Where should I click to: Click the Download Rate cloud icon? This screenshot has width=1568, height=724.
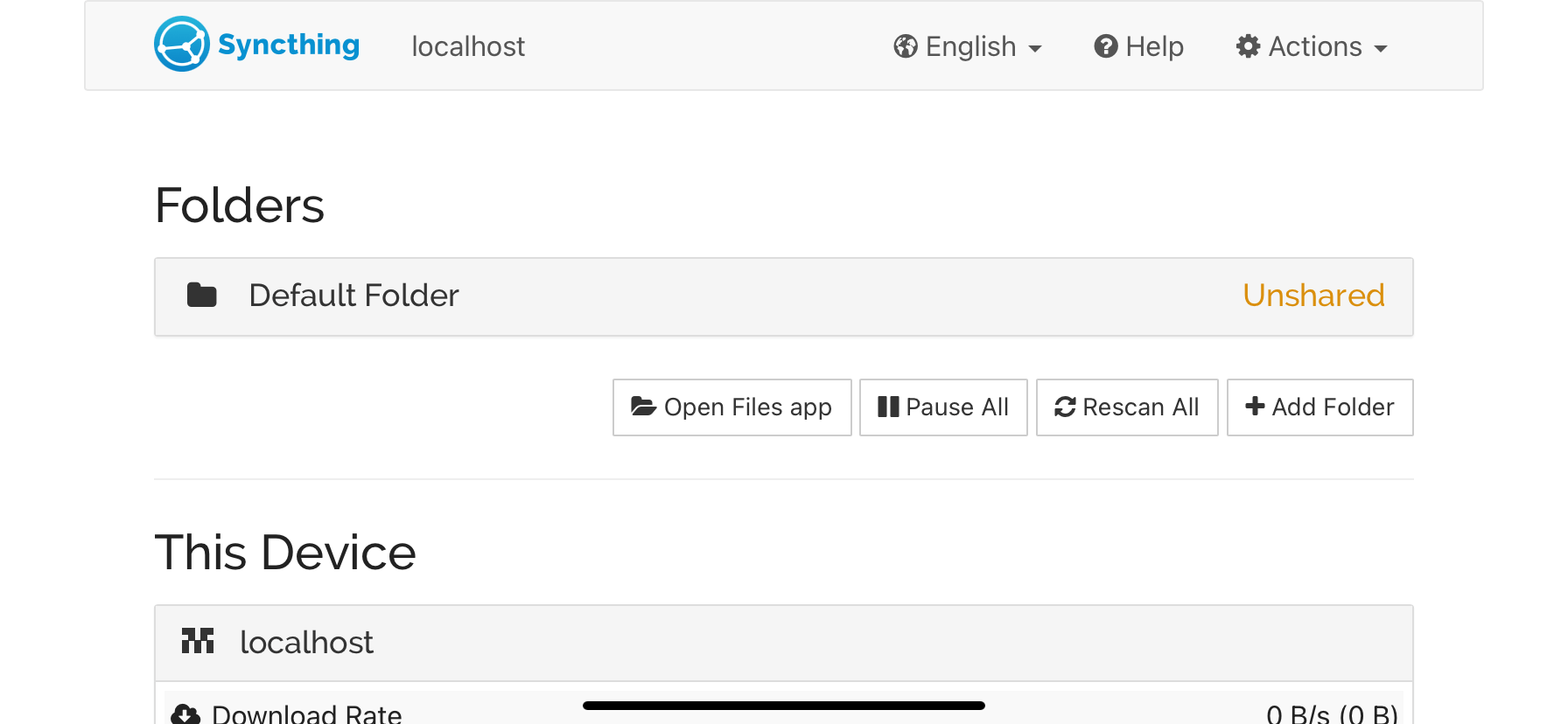click(185, 714)
